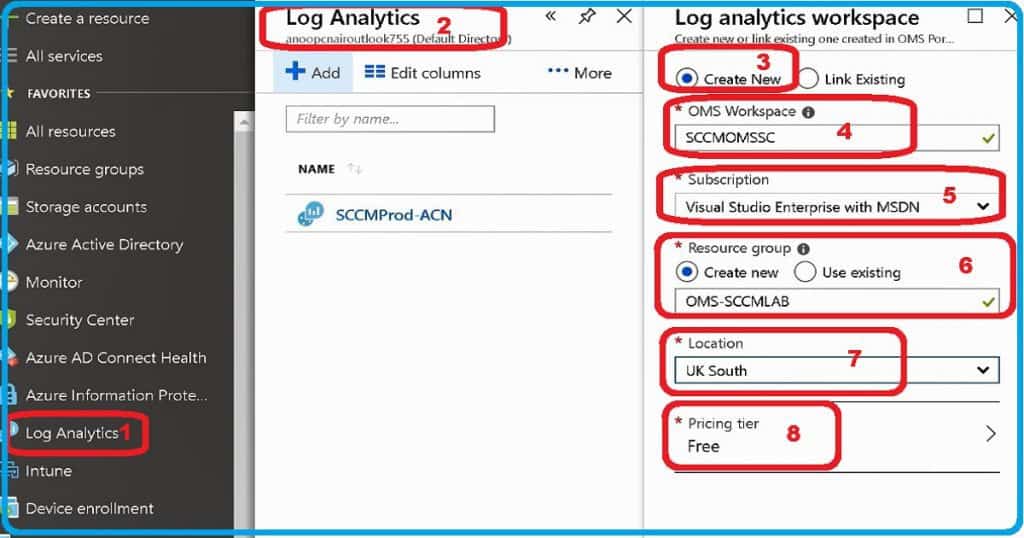Open Security Center
The width and height of the screenshot is (1024, 538).
click(x=80, y=320)
